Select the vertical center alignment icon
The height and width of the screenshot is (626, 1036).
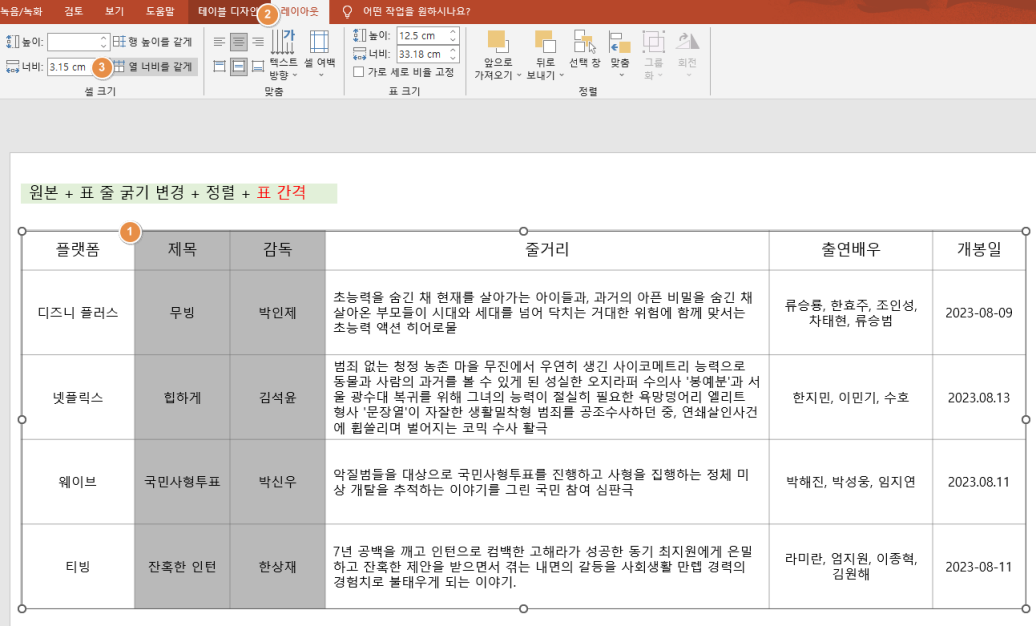tap(241, 68)
